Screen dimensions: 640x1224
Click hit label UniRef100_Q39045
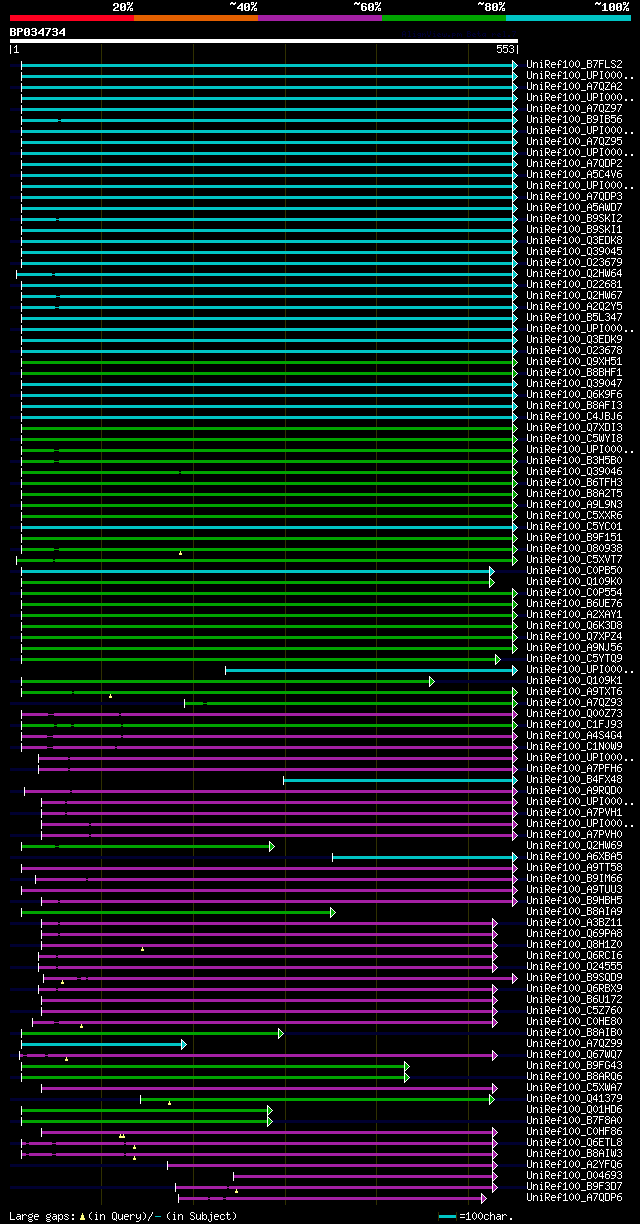(575, 252)
